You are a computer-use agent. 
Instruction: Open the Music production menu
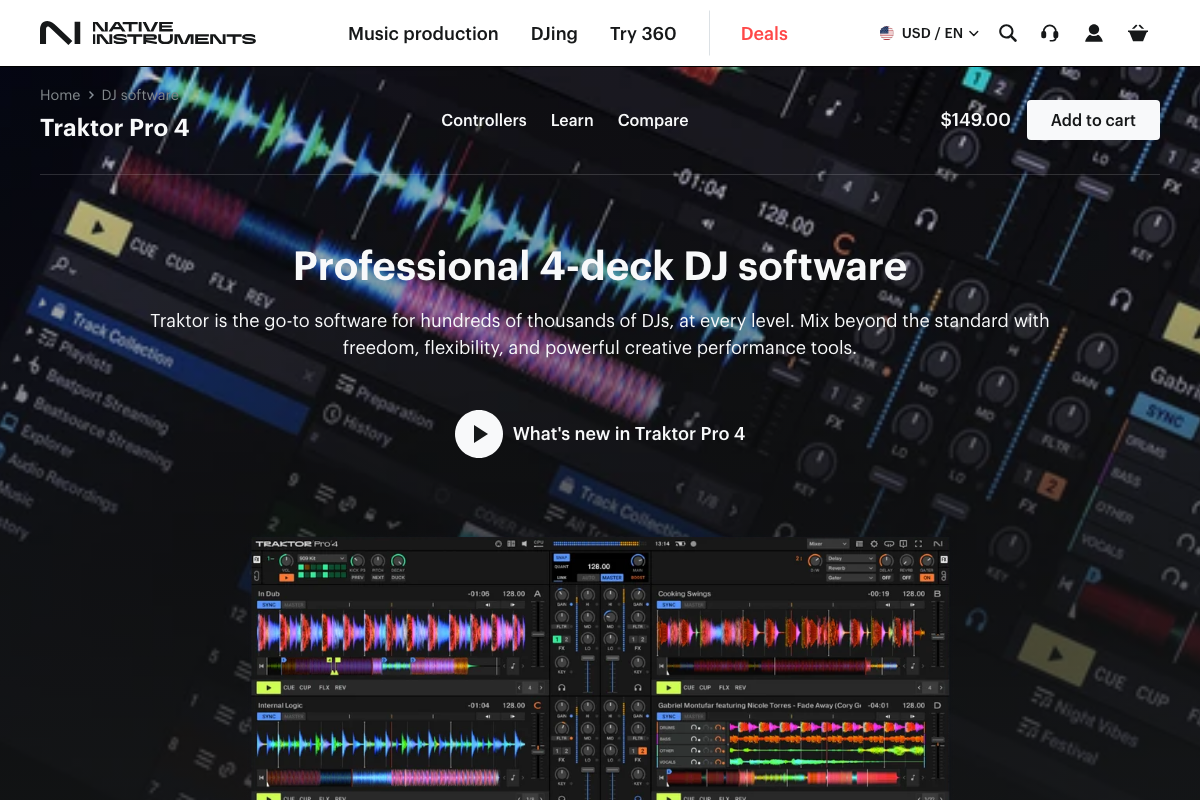click(423, 33)
